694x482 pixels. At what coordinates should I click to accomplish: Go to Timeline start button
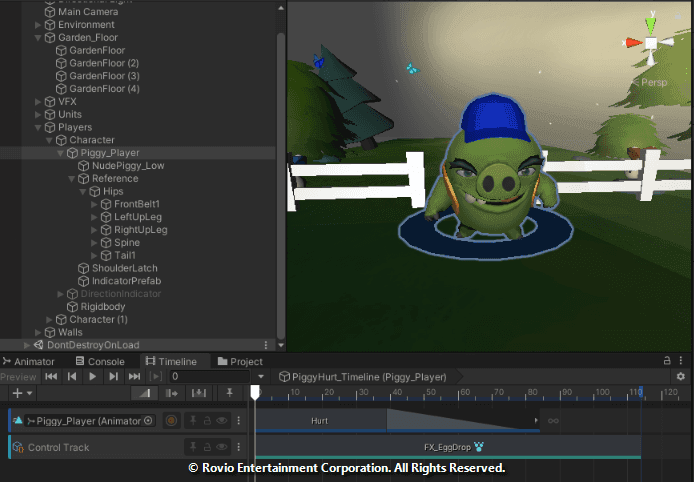[x=51, y=377]
